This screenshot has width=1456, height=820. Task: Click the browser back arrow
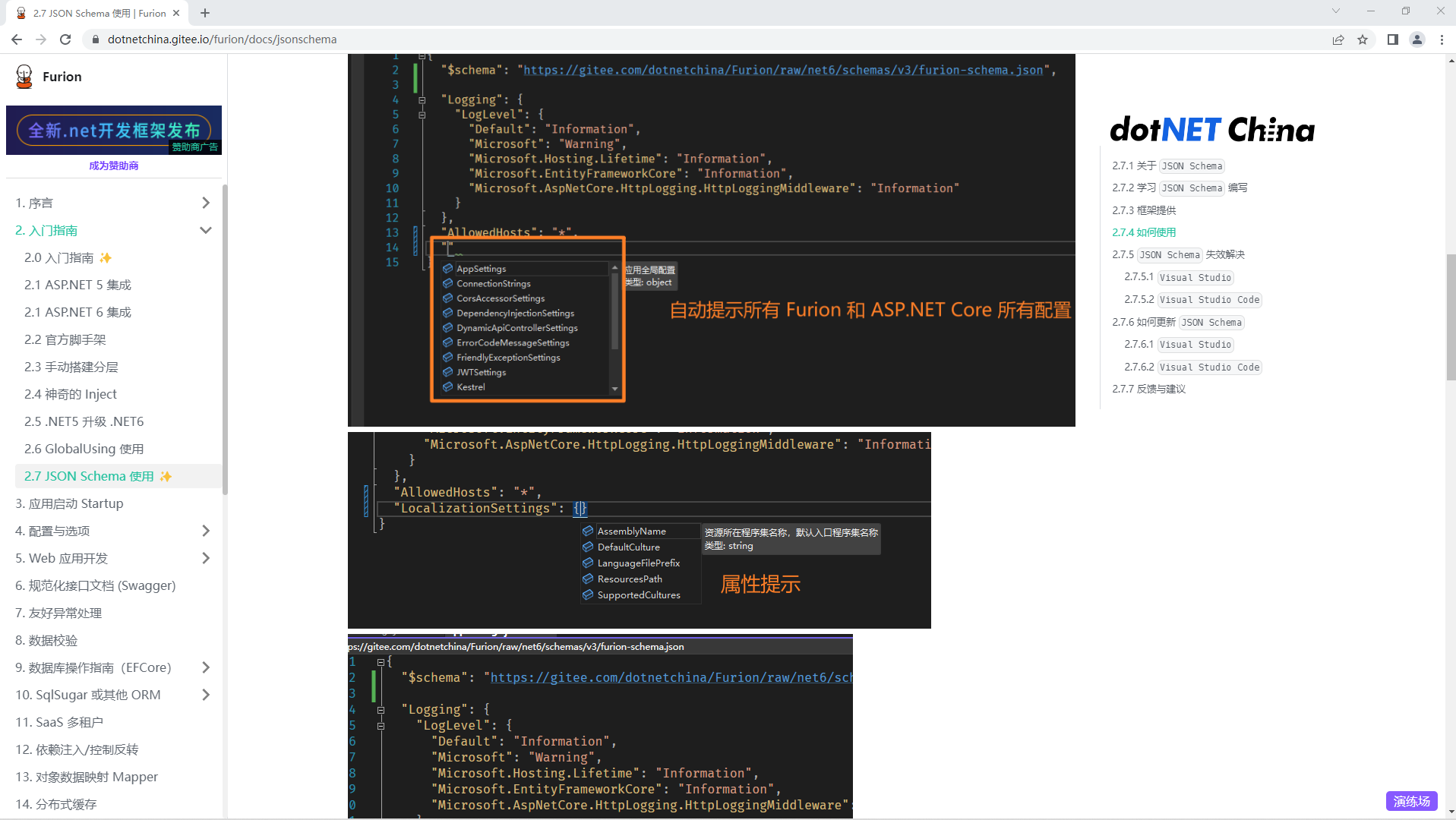(x=17, y=39)
